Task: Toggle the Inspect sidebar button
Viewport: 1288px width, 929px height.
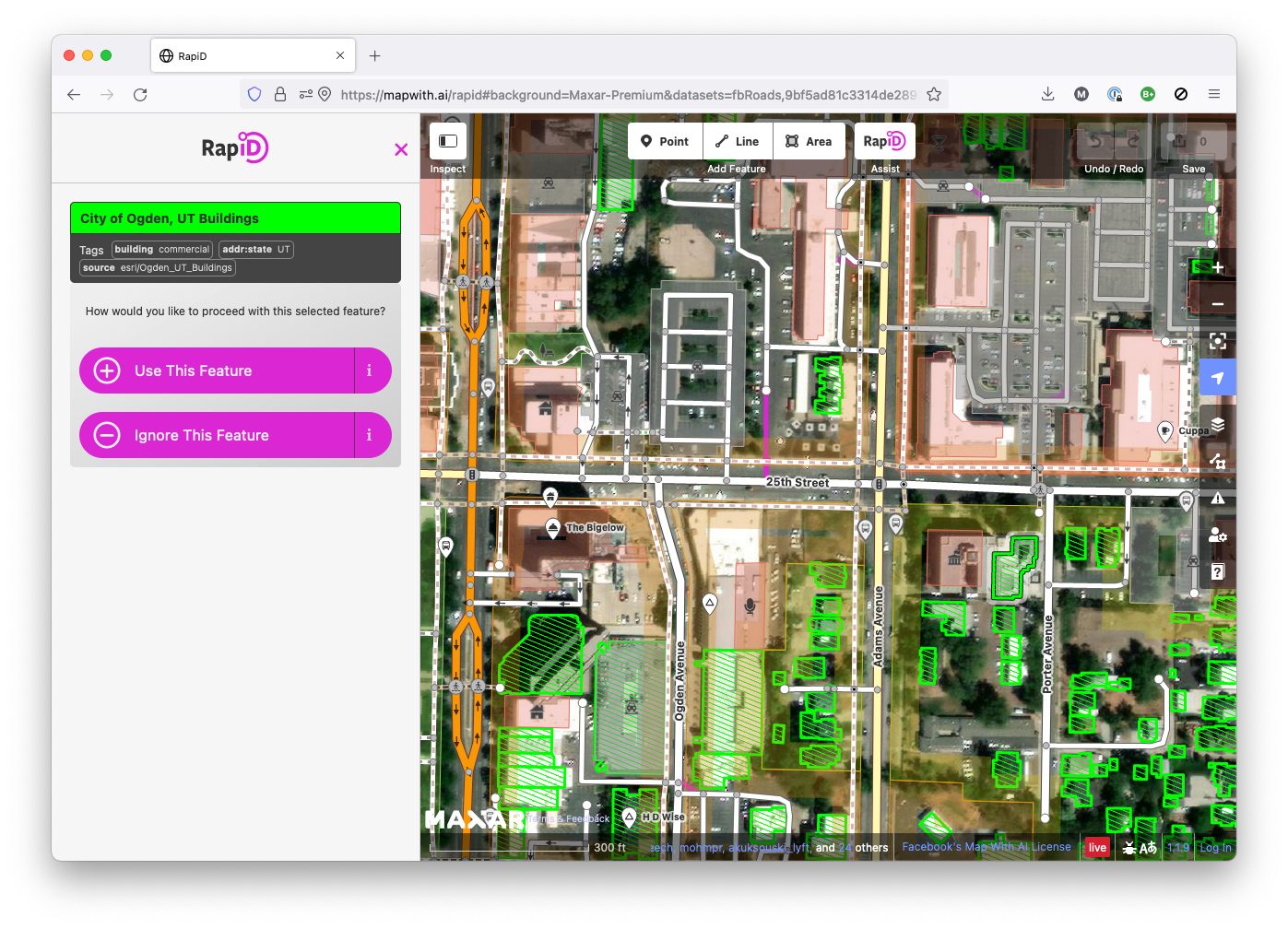Action: [448, 141]
